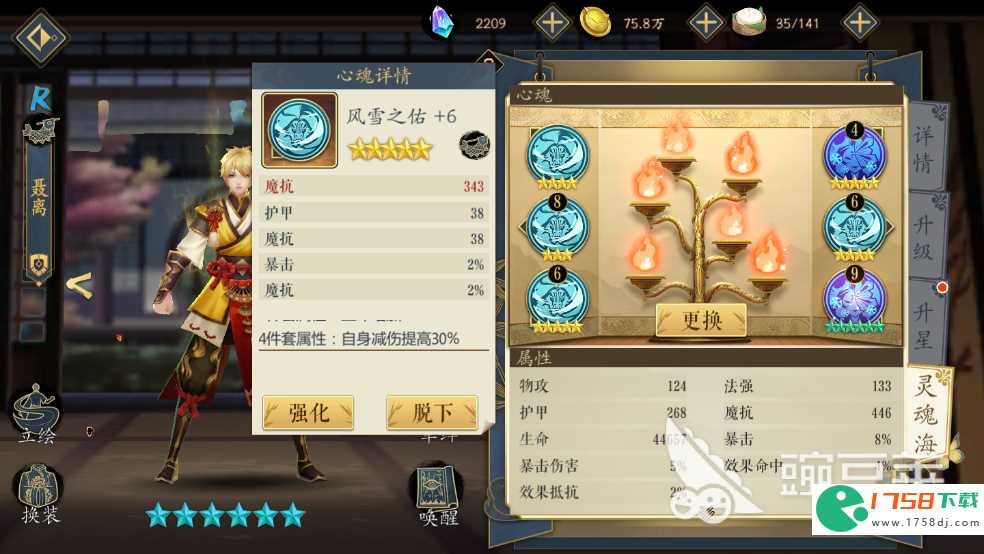Screen dimensions: 984x554
Task: Tap the back diamond icon
Action: (x=40, y=37)
